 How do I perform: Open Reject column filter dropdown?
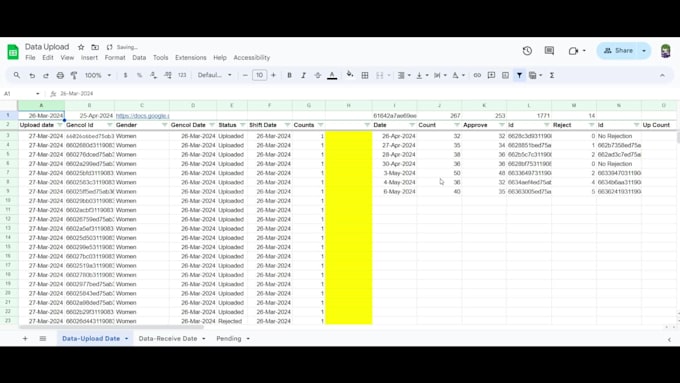coord(591,125)
